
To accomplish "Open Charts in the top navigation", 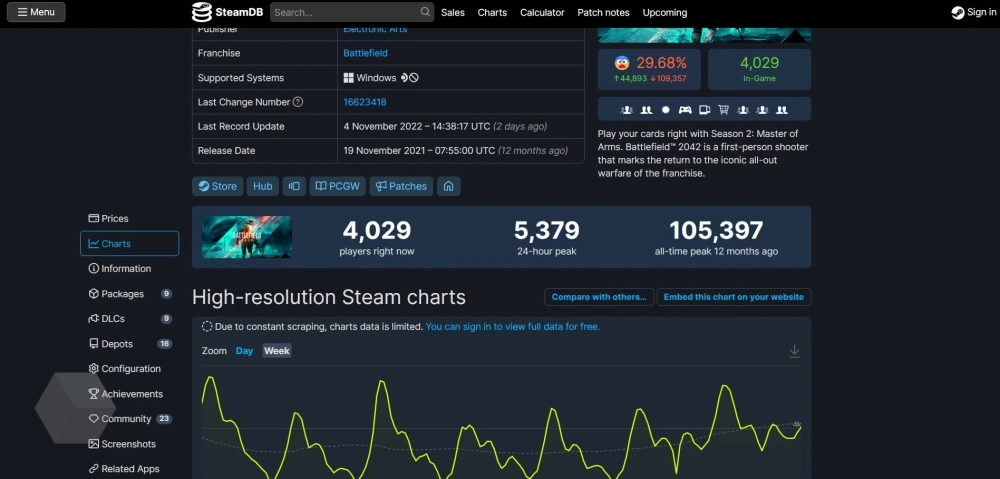I will [492, 13].
